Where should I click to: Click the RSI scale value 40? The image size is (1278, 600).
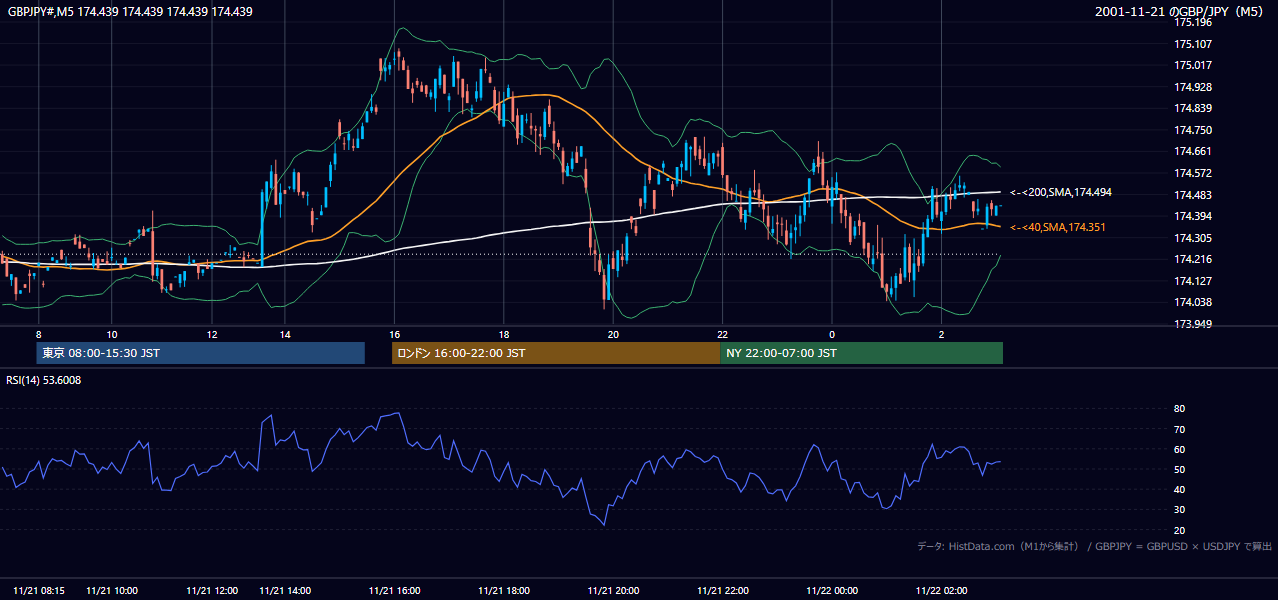(1180, 489)
